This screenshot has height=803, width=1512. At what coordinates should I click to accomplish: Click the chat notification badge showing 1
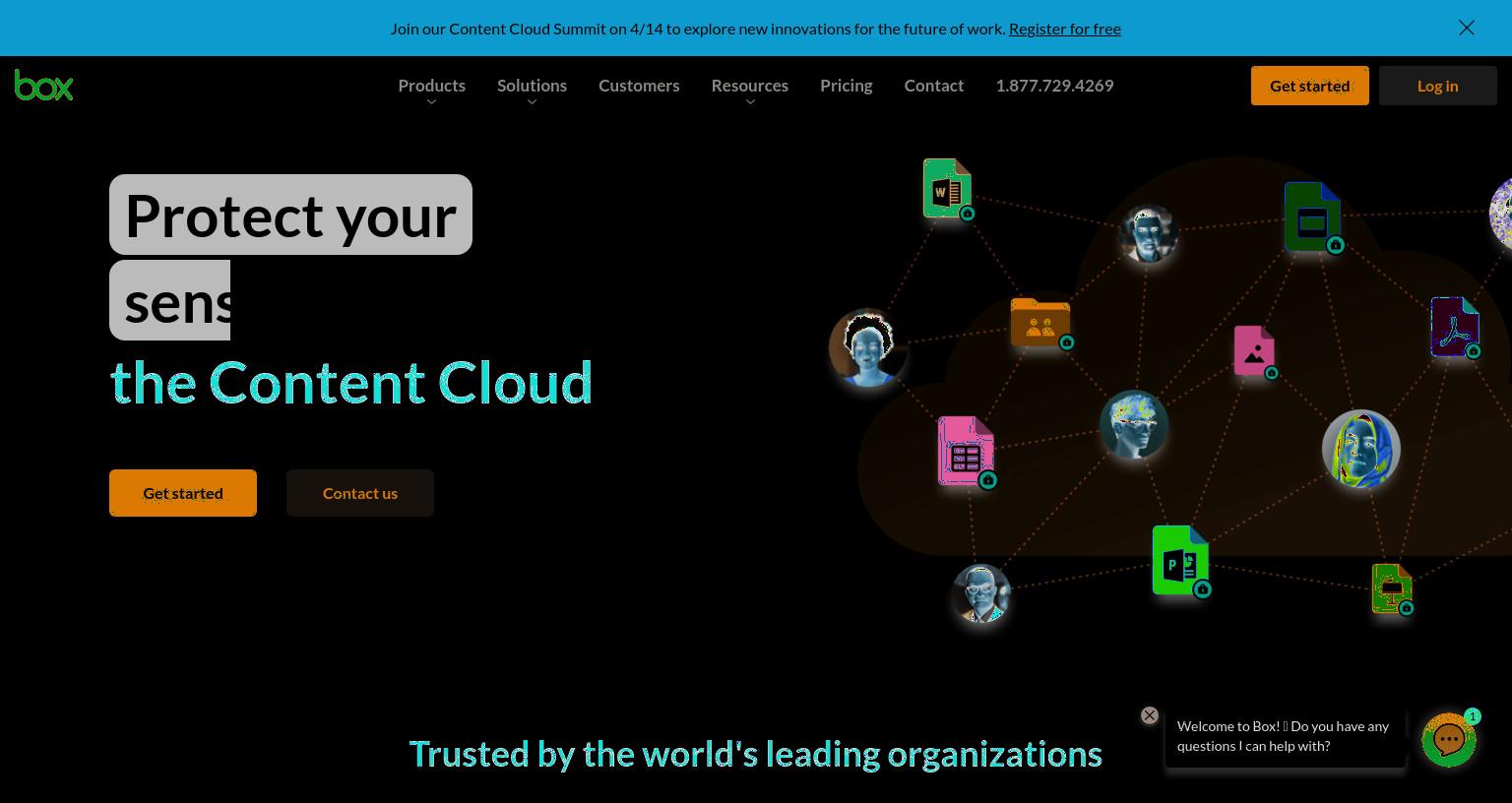[x=1473, y=716]
